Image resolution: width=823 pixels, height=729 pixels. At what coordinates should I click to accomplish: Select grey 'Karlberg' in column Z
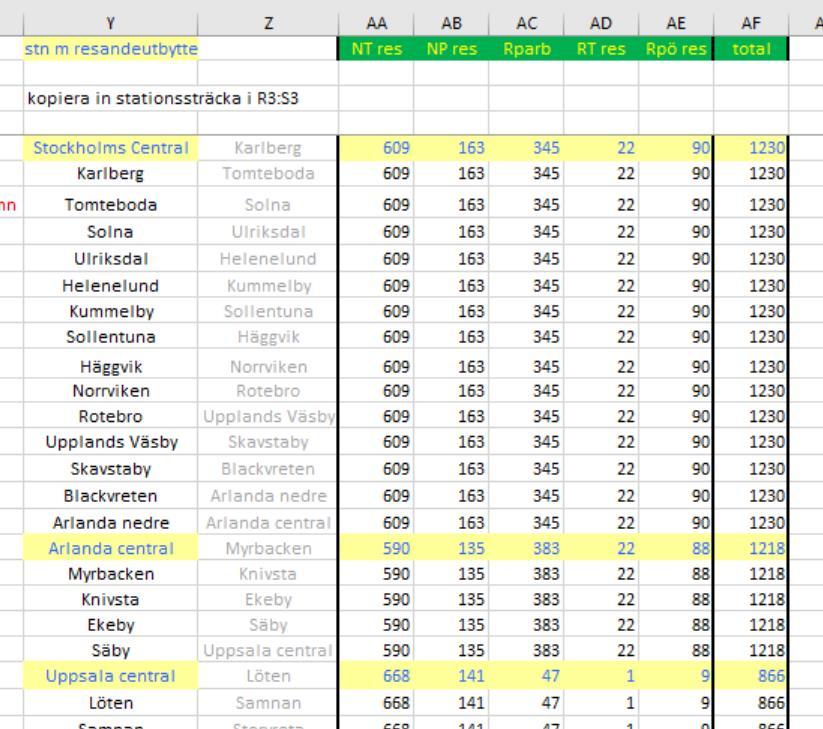point(268,148)
